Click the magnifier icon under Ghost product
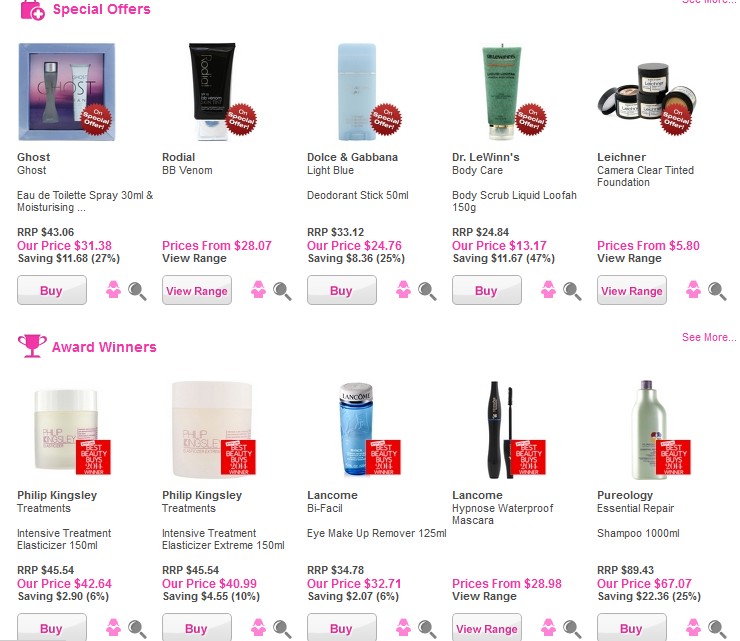The height and width of the screenshot is (641, 740). click(x=137, y=291)
